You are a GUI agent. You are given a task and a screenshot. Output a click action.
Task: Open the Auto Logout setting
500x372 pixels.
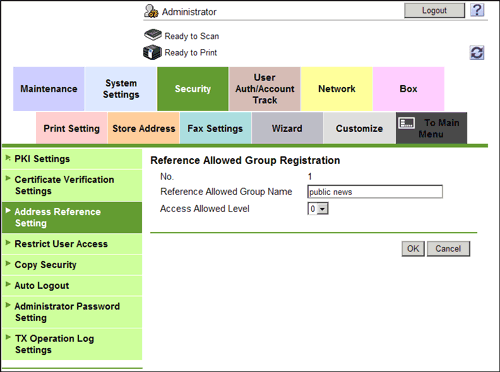[72, 286]
